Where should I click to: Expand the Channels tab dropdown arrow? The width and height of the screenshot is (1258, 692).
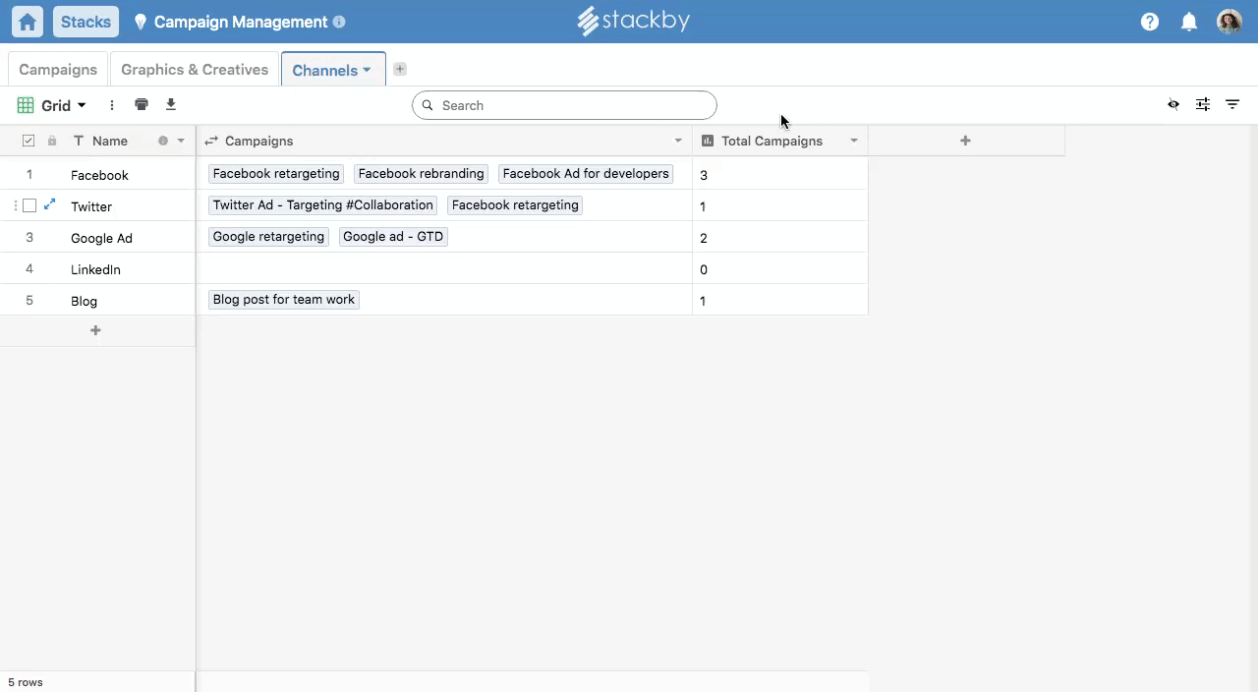click(x=367, y=70)
